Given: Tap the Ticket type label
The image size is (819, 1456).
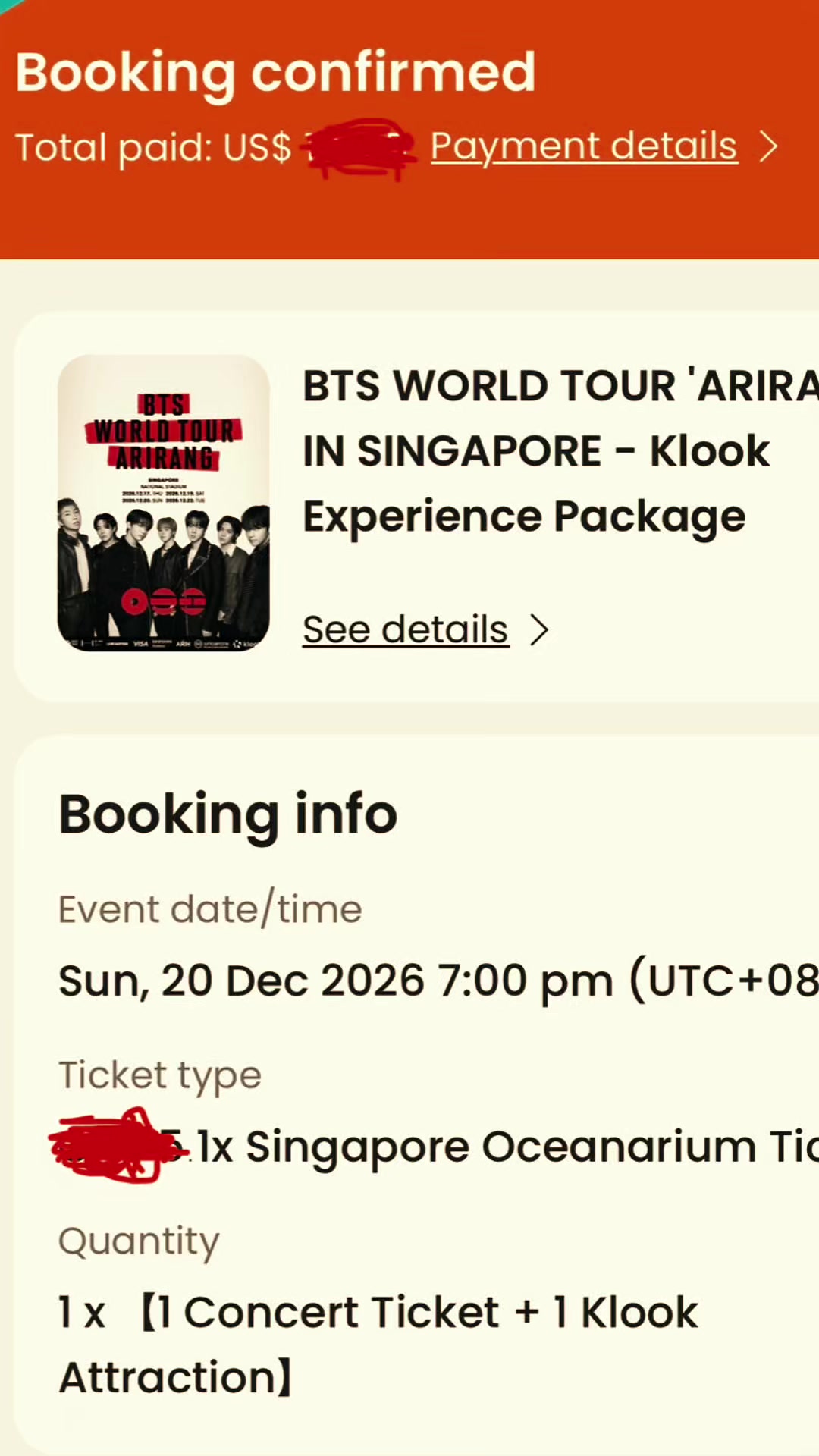Looking at the screenshot, I should click(160, 1075).
